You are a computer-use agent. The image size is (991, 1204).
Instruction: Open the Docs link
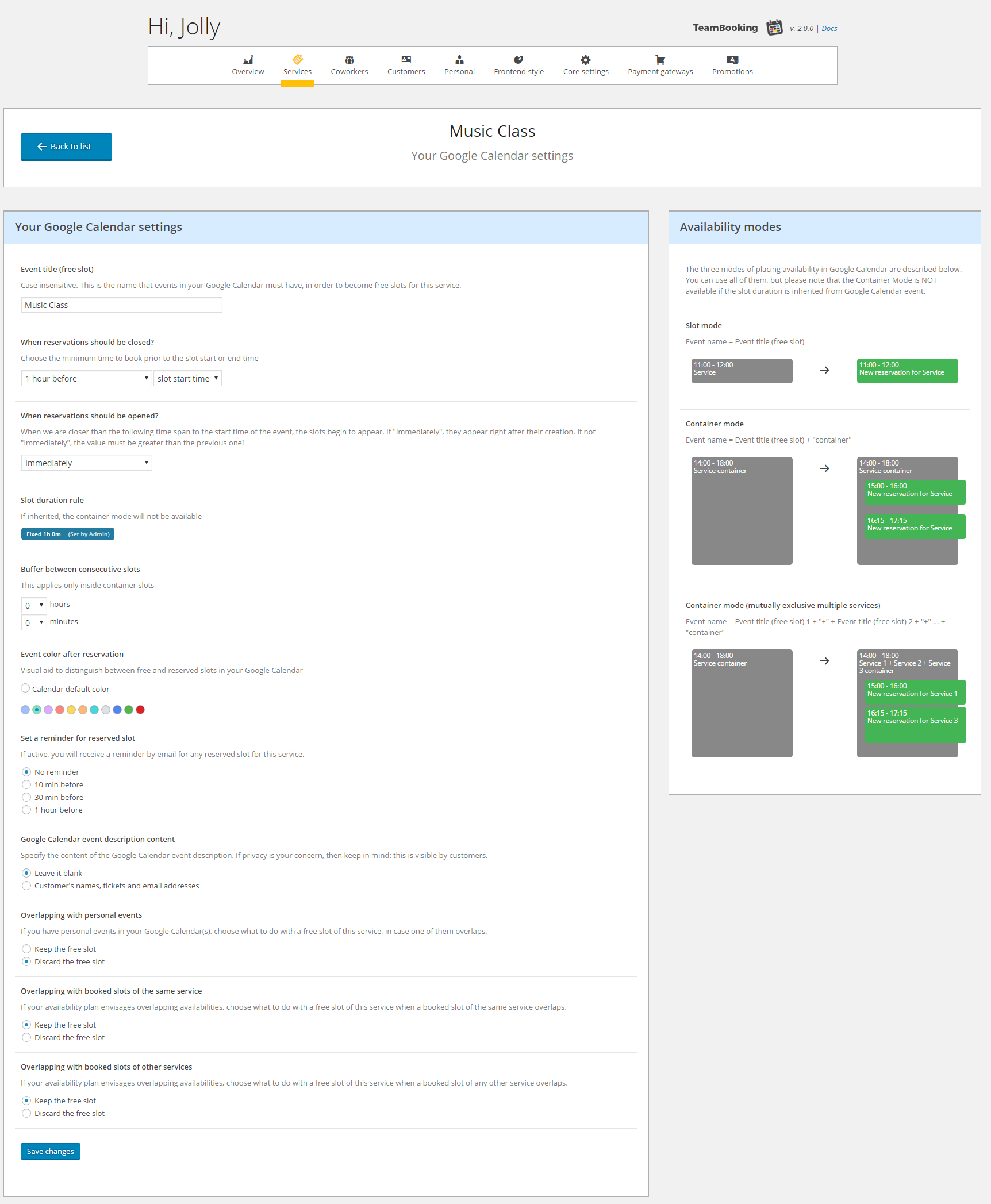(x=829, y=28)
